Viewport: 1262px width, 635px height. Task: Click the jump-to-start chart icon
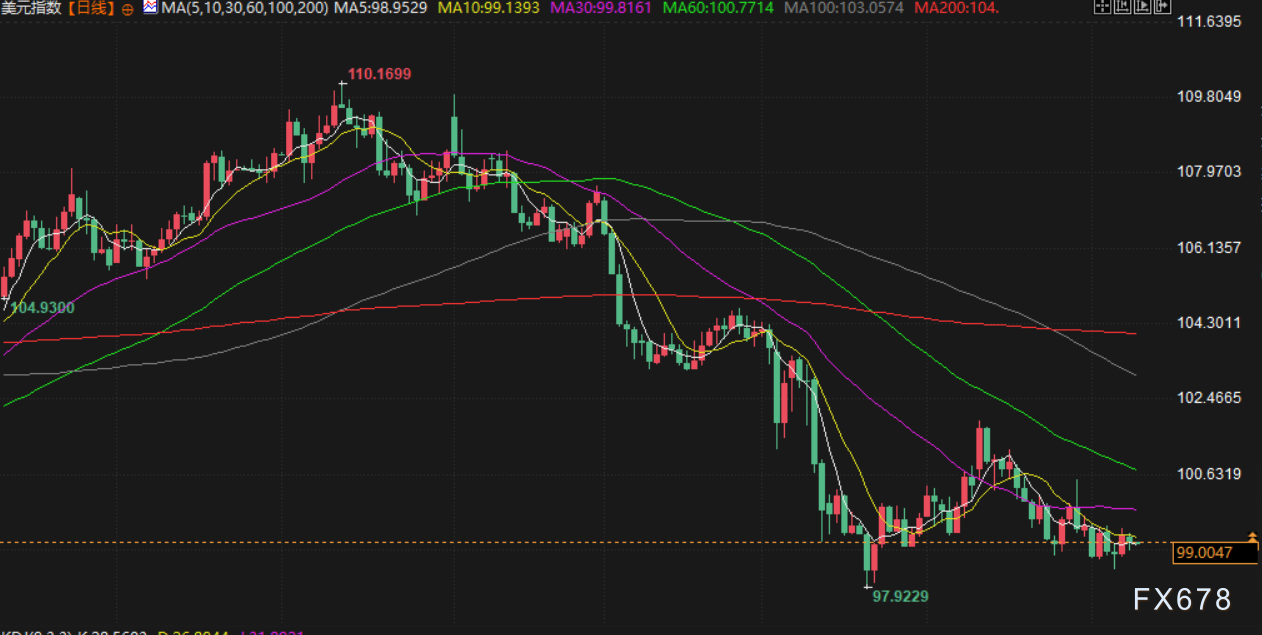pos(1121,8)
